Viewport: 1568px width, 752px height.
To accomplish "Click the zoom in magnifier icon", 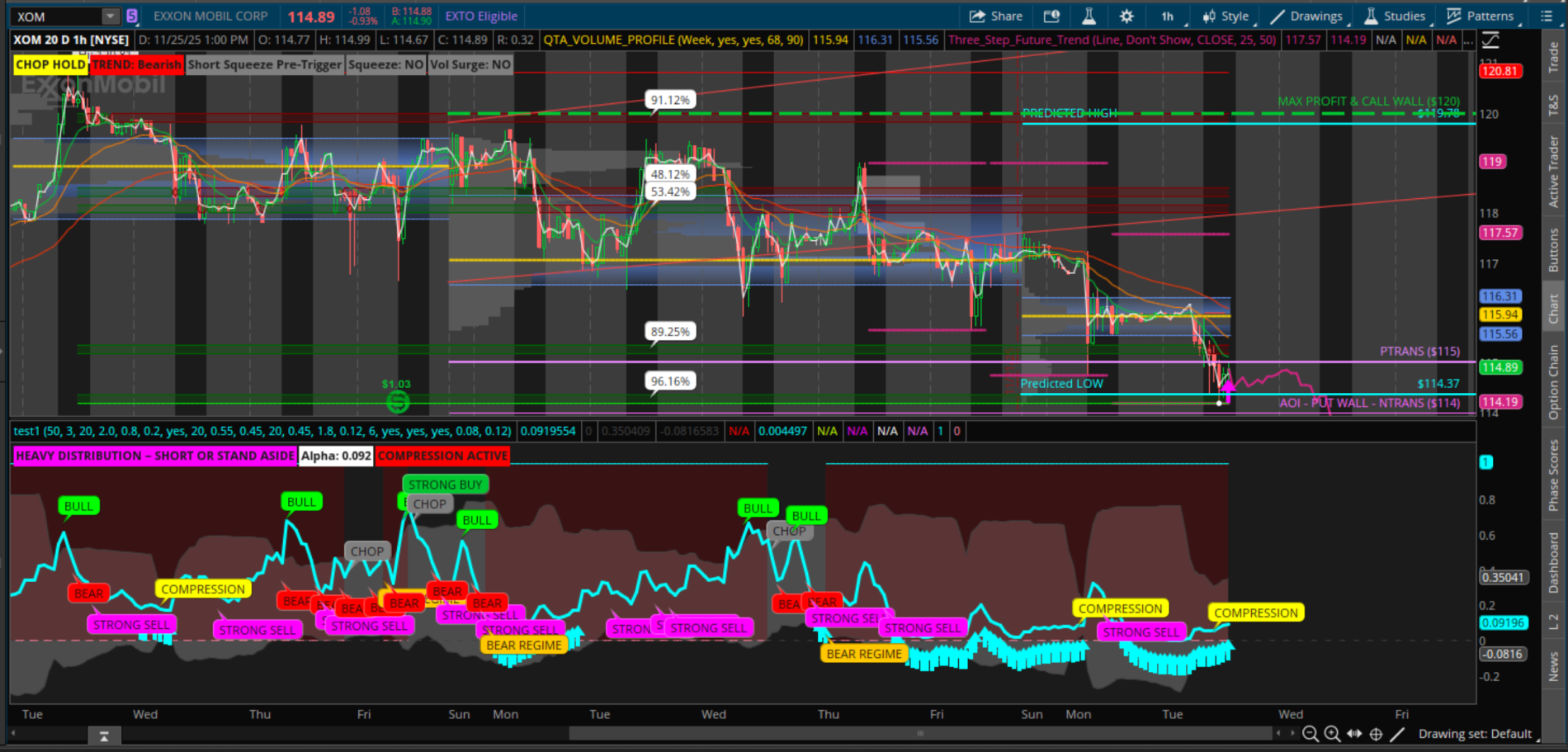I will tap(1332, 734).
